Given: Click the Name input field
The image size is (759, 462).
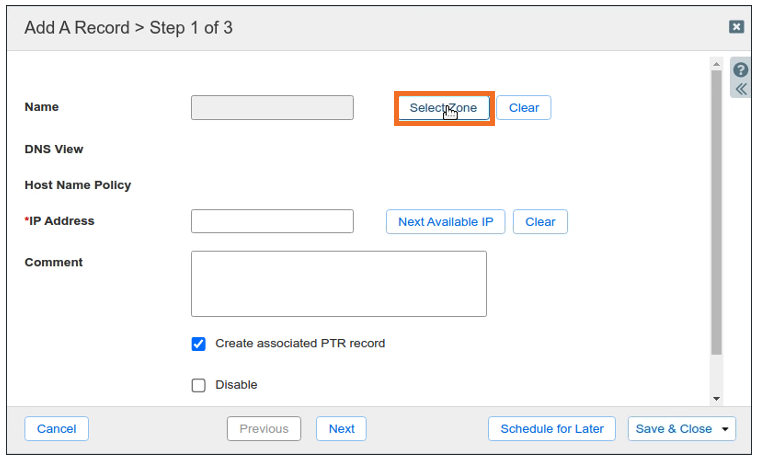Looking at the screenshot, I should tap(272, 108).
